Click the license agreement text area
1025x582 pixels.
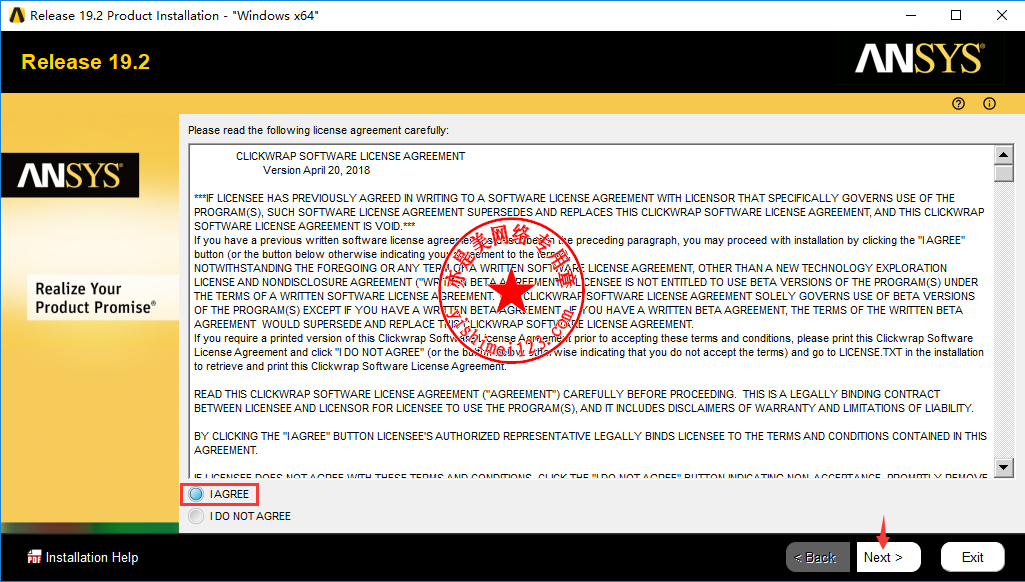click(x=591, y=311)
